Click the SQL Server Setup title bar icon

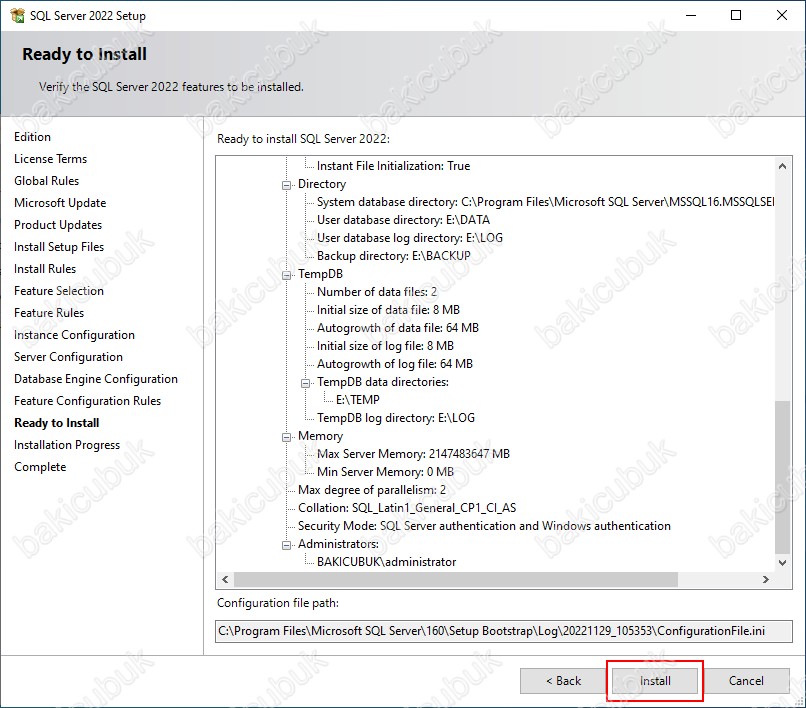point(17,15)
